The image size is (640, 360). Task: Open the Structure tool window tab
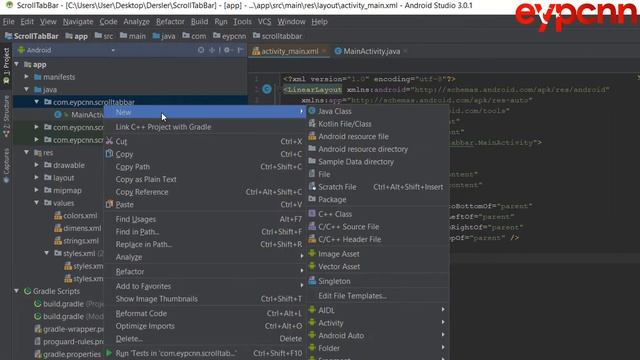(6, 116)
